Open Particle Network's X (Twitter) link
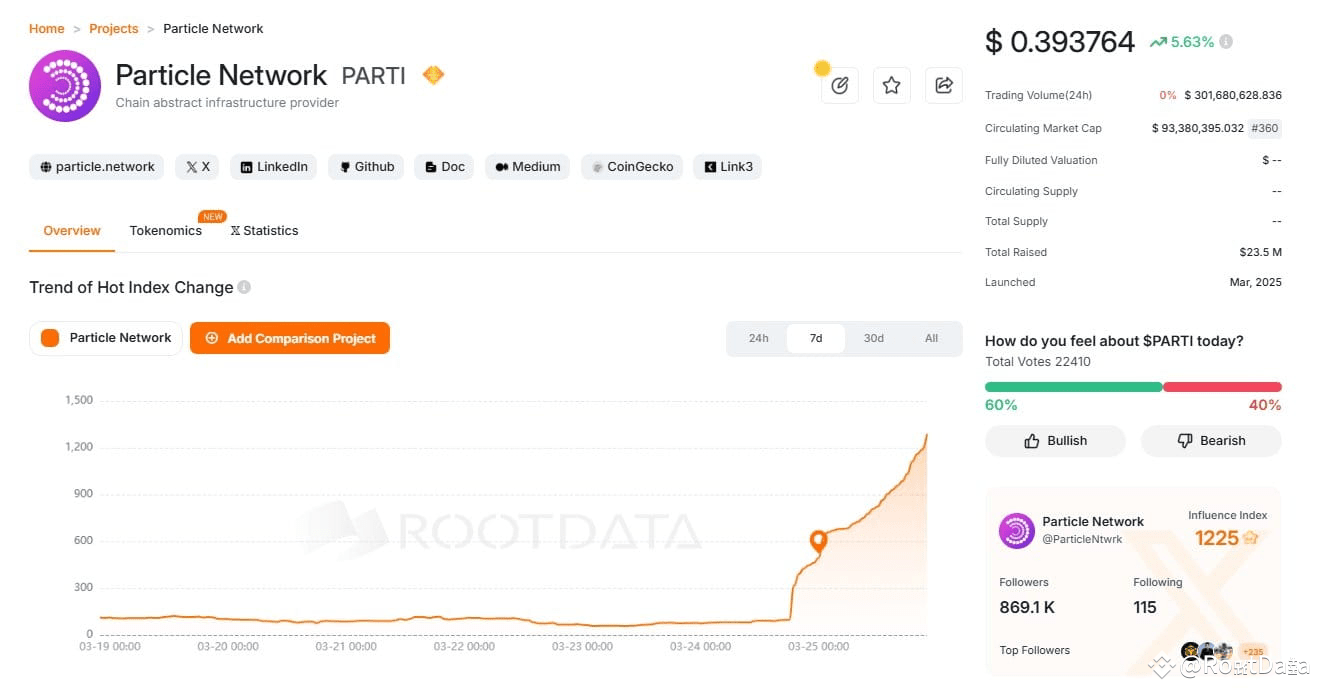Viewport: 1318px width, 688px height. click(x=197, y=166)
